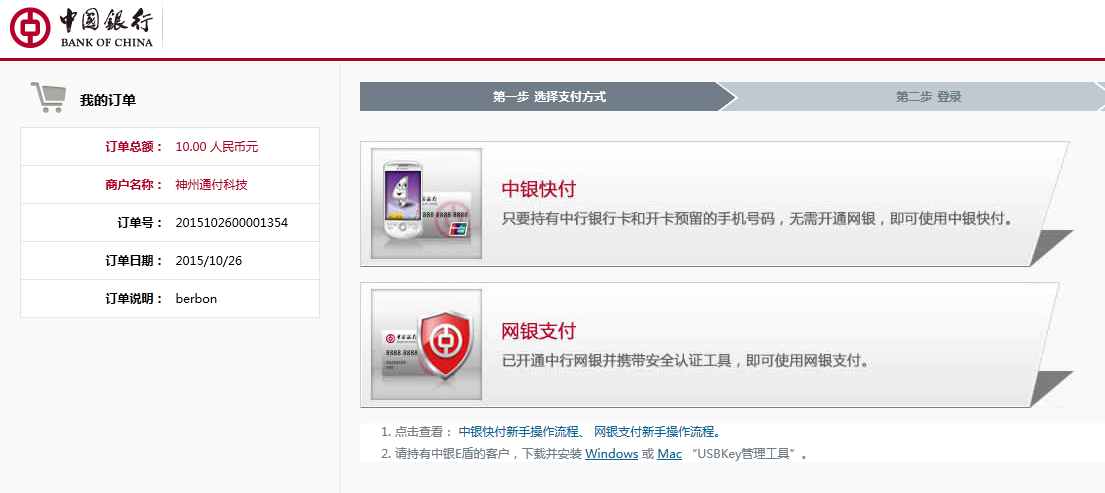Select the 中银快付 phone and card image

(x=426, y=204)
